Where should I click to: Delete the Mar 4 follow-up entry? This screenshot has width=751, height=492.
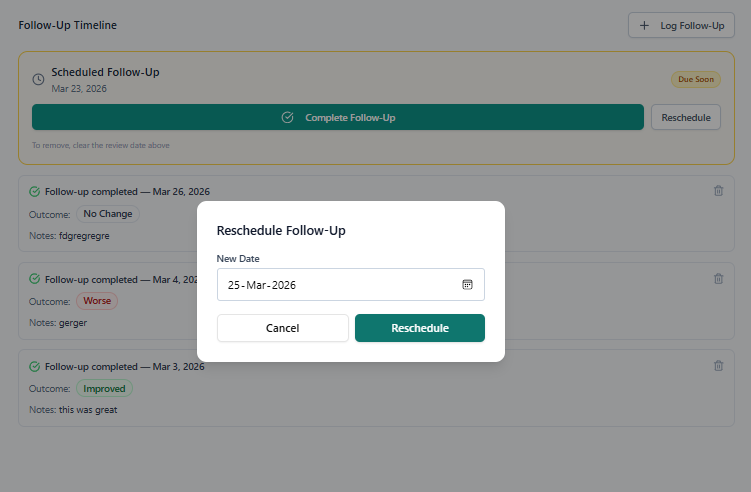(718, 279)
